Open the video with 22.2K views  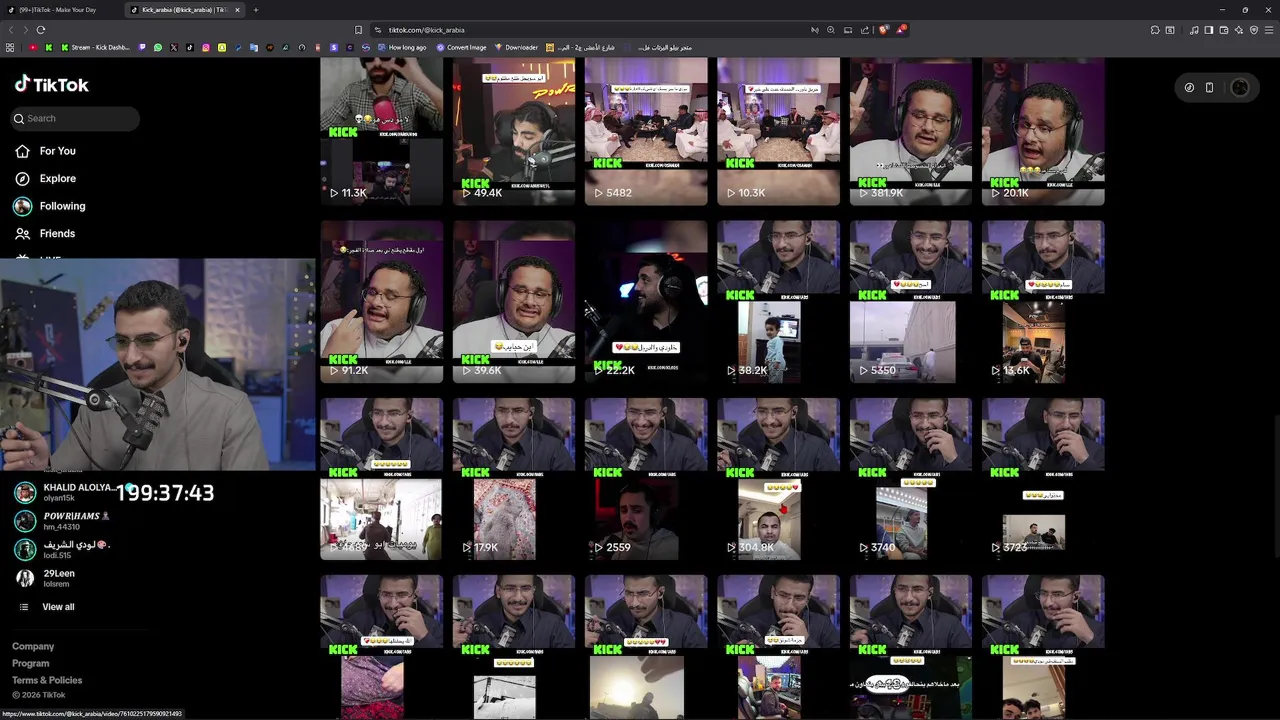coord(646,302)
